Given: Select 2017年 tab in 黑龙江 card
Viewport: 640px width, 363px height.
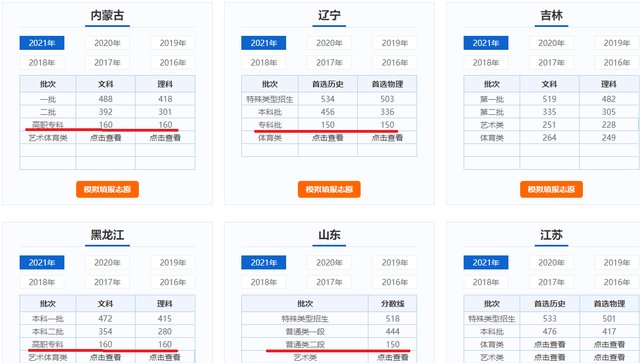Looking at the screenshot, I should 107,282.
